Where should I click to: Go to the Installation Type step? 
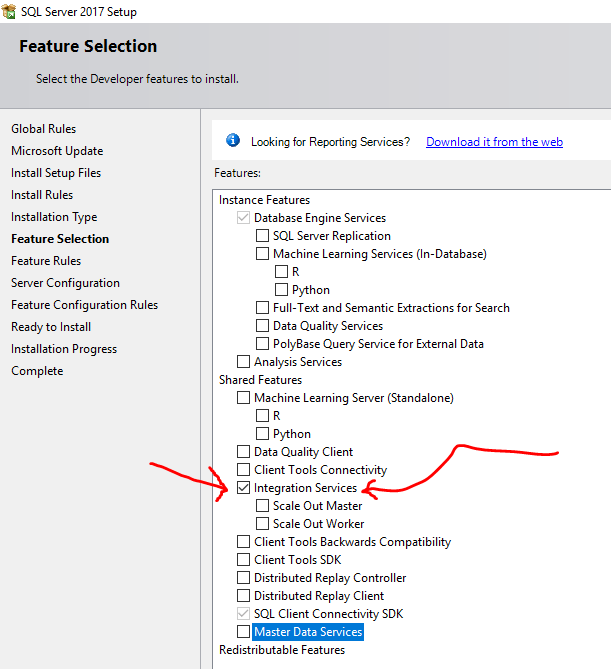point(54,217)
